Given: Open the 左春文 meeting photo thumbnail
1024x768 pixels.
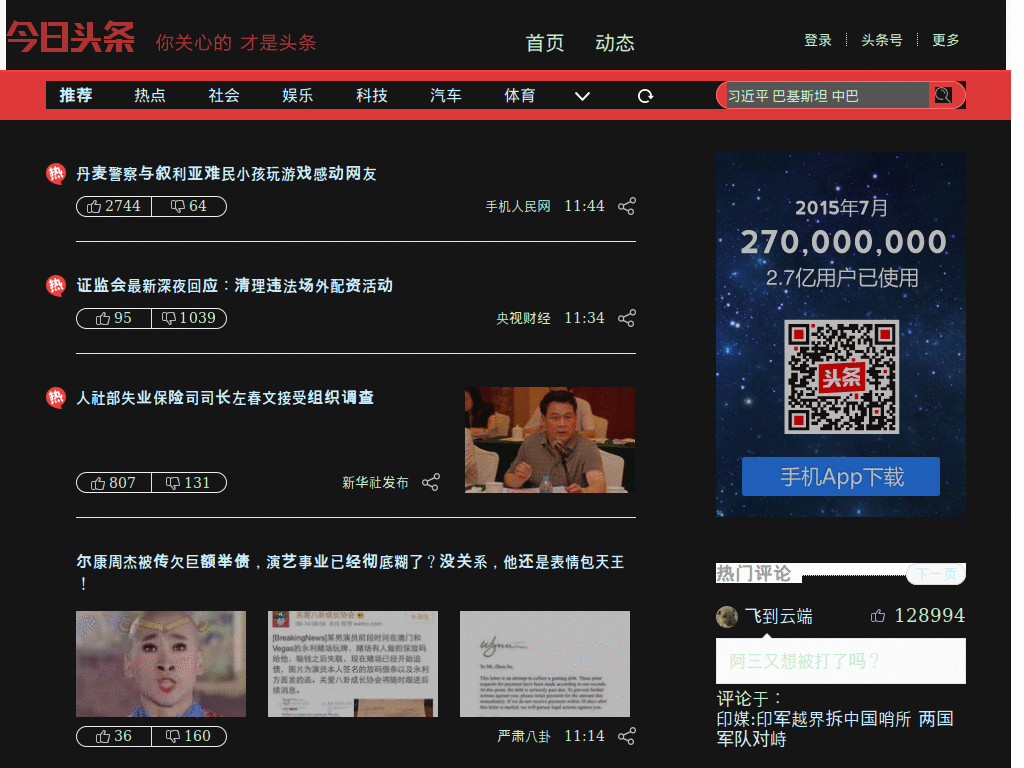Looking at the screenshot, I should (550, 440).
